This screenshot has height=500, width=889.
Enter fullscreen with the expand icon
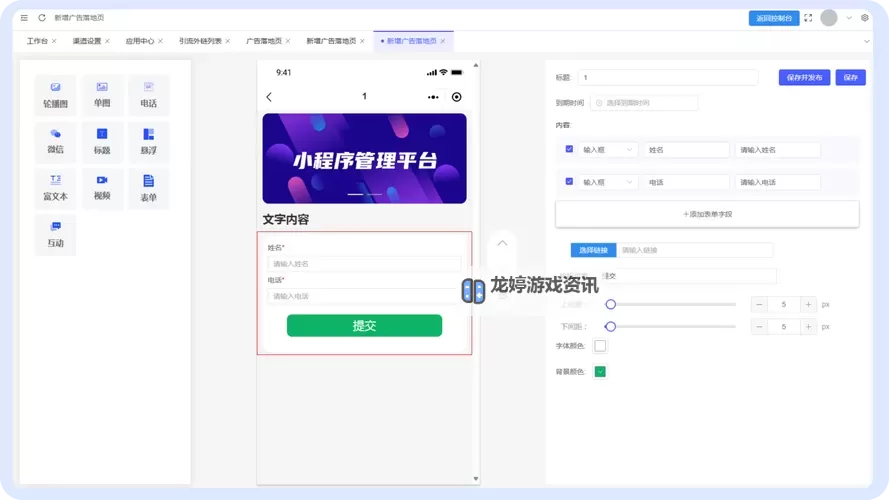[808, 18]
